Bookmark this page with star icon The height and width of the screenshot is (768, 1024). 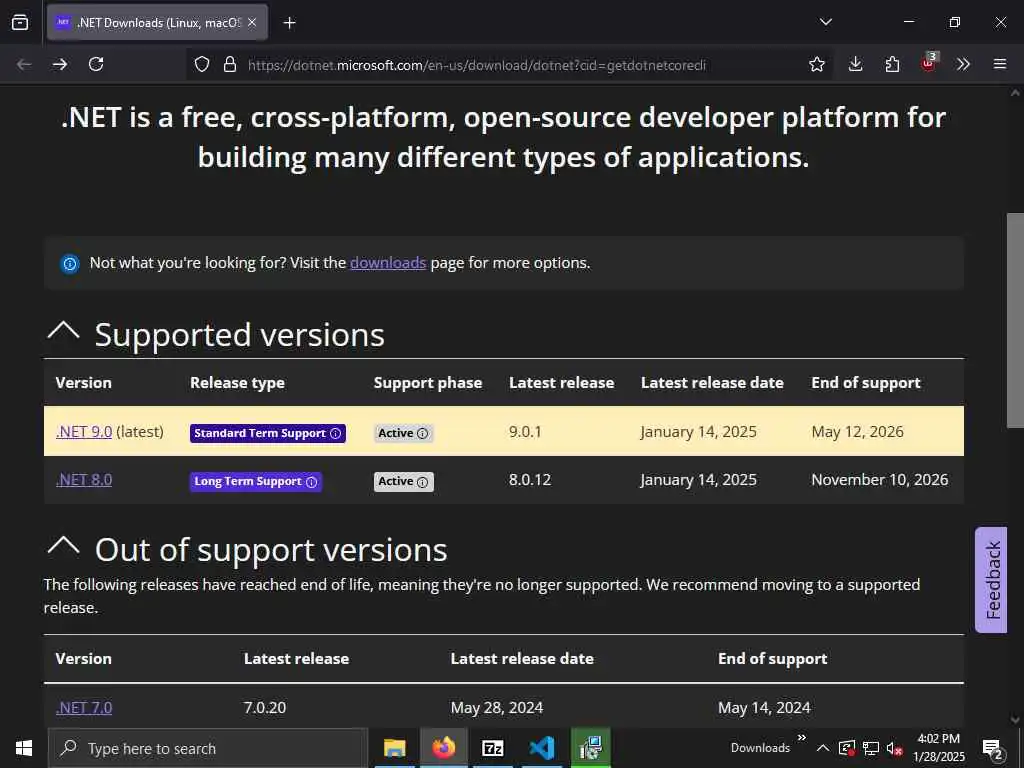(x=816, y=64)
